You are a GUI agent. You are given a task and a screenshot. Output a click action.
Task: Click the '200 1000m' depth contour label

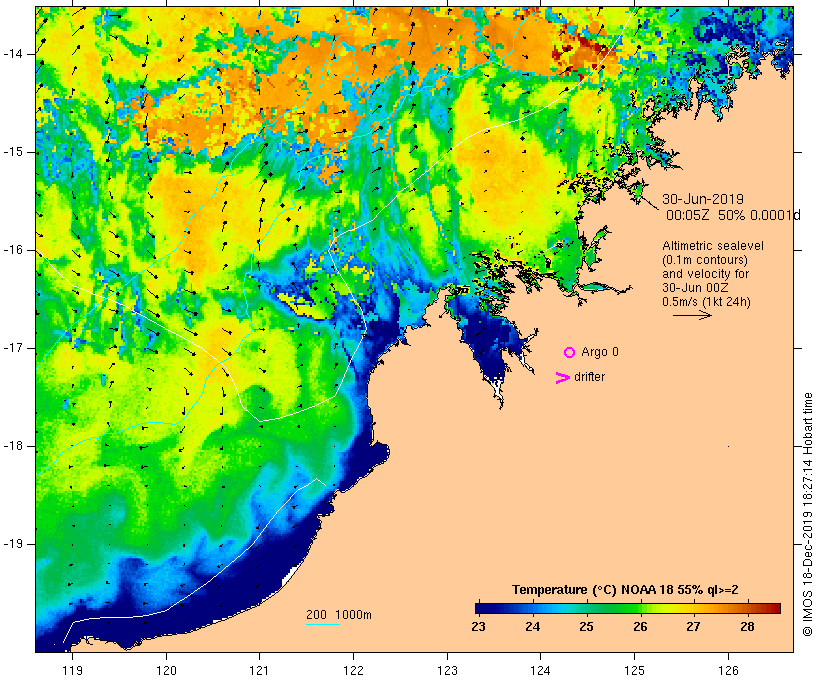pyautogui.click(x=339, y=615)
